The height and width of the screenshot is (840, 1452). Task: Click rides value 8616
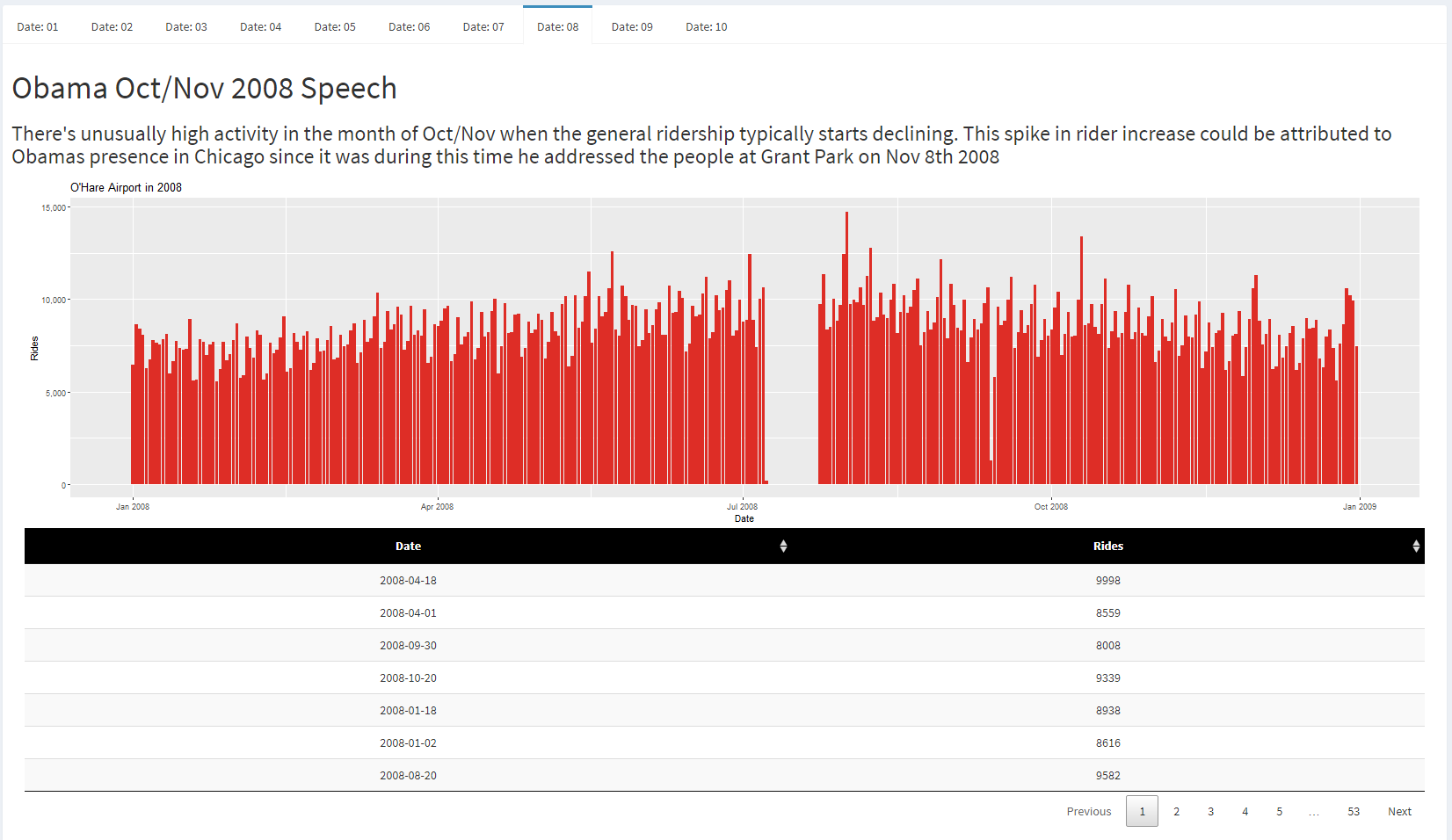click(1108, 743)
